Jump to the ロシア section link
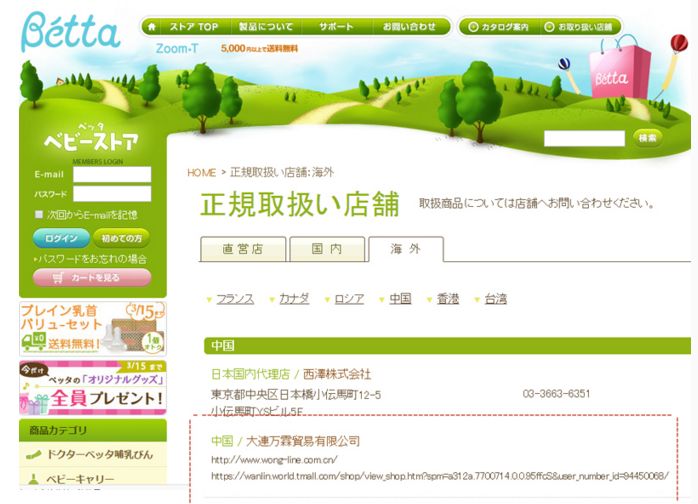Screen dimensions: 698x504 349,299
